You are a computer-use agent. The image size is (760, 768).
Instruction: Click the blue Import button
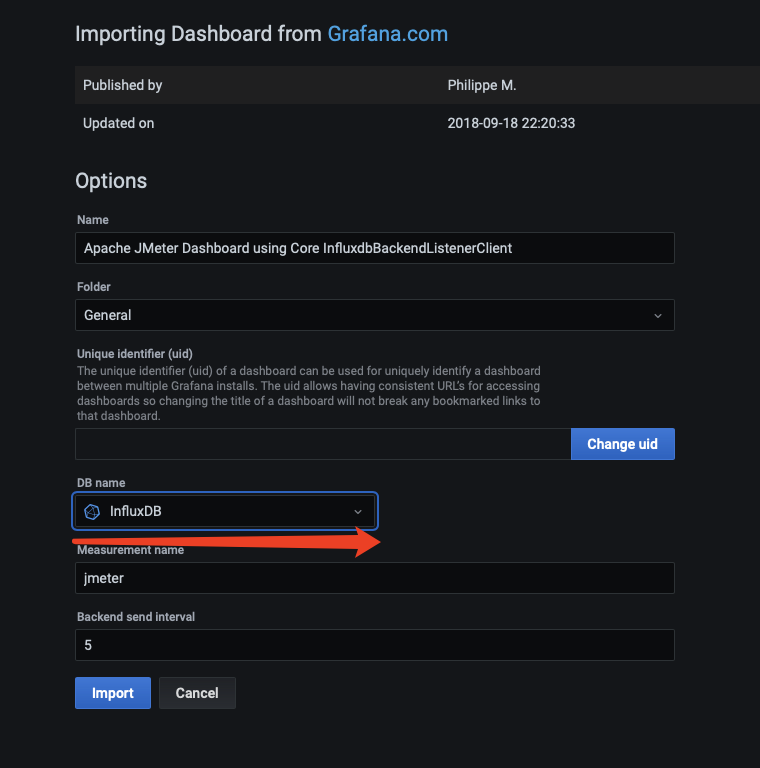click(112, 693)
